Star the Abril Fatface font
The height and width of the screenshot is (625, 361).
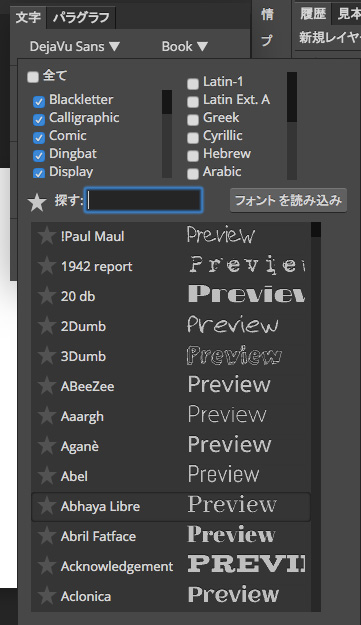[x=46, y=536]
